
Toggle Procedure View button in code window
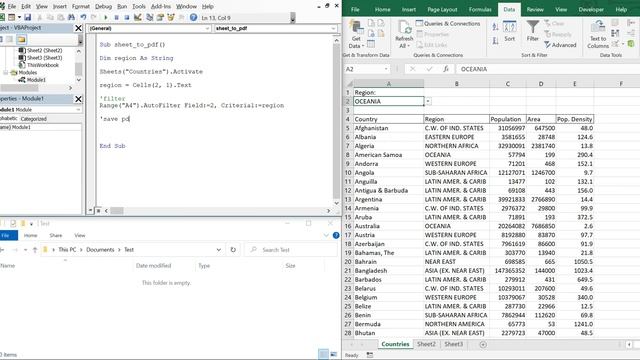(91, 211)
